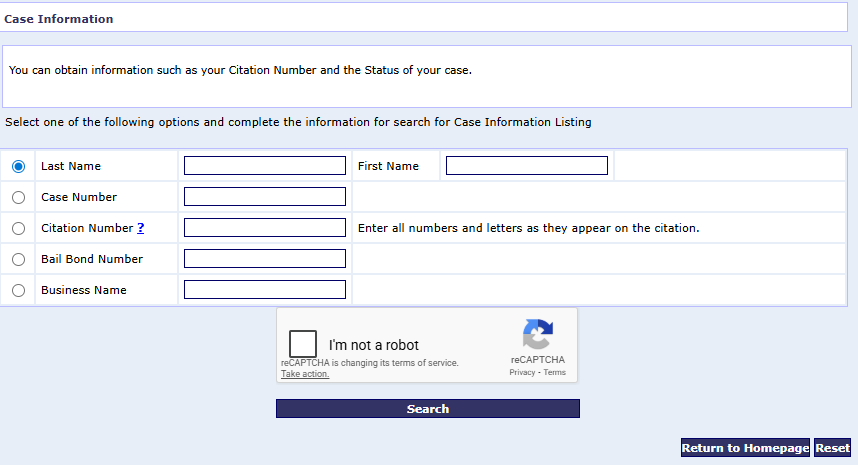Choose the Citation Number radio button

click(18, 228)
